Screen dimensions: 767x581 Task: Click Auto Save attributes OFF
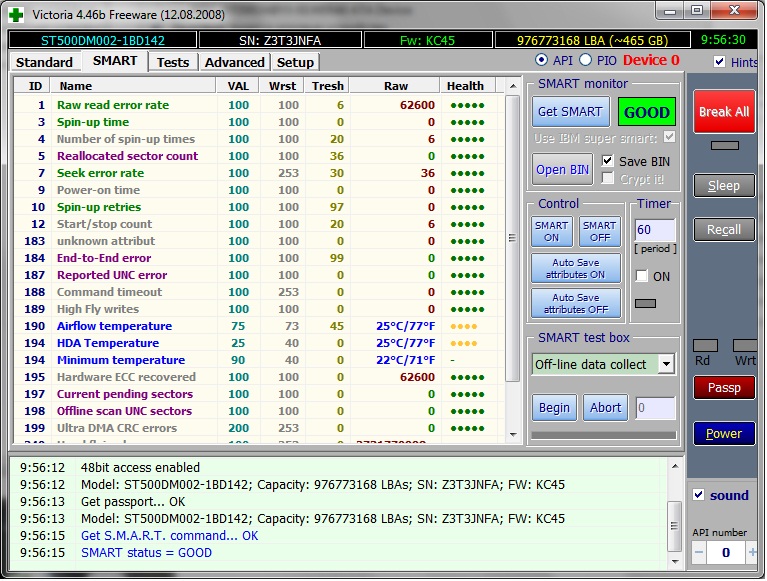[576, 303]
